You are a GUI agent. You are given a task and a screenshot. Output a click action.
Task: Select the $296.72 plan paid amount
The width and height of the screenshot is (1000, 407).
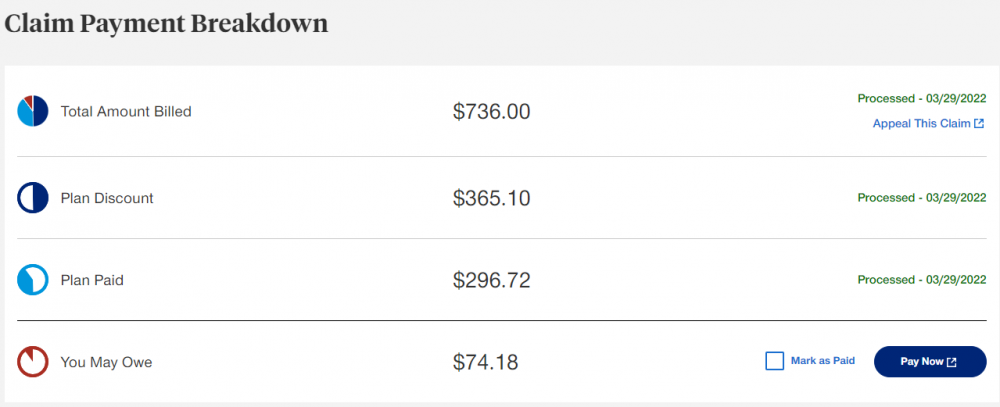pos(491,280)
